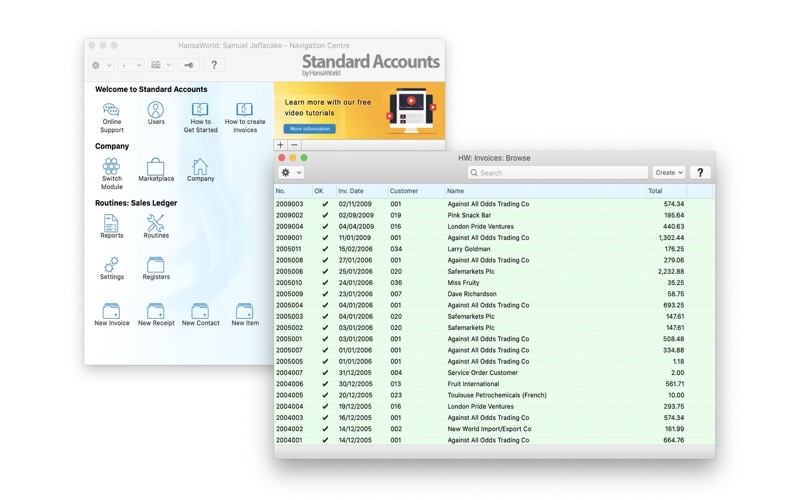This screenshot has height=500, width=800.
Task: Click invoice number 2005007
Action: coord(289,350)
